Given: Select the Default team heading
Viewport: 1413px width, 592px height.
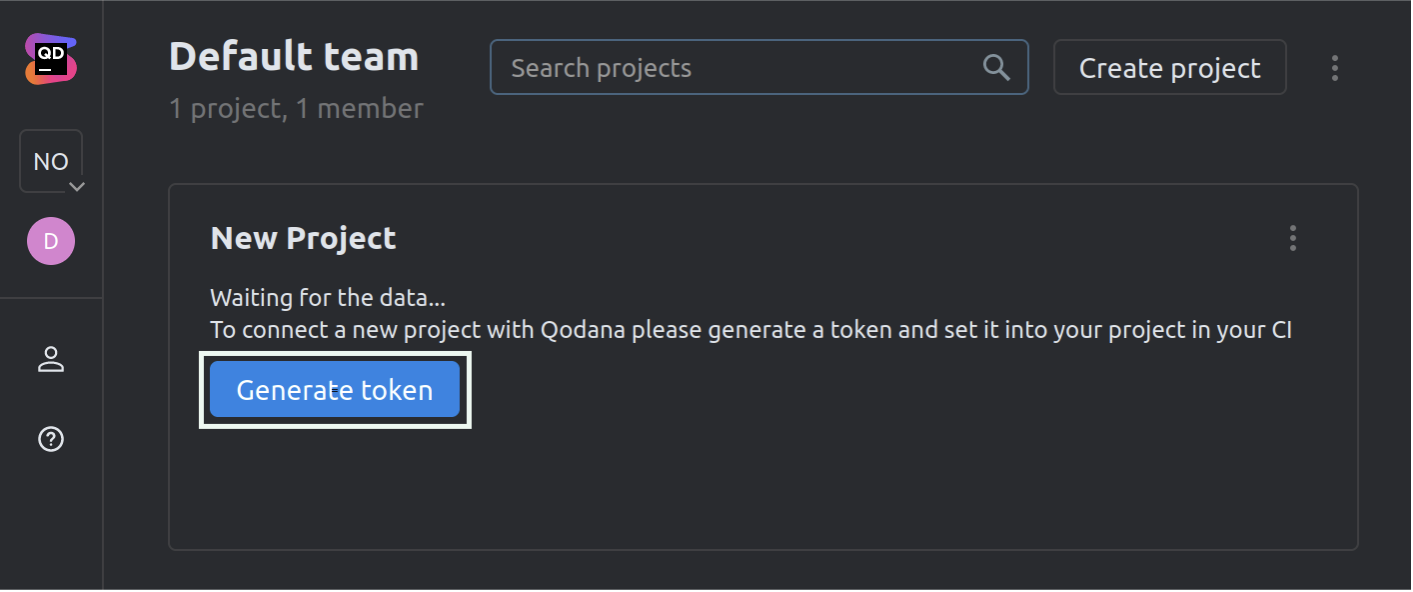Looking at the screenshot, I should (x=293, y=57).
